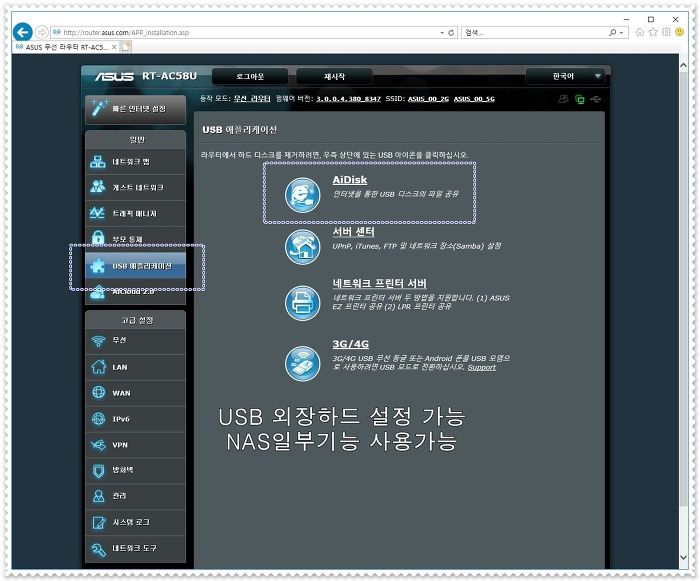Click the favorites star icon
700x581 pixels.
(653, 32)
